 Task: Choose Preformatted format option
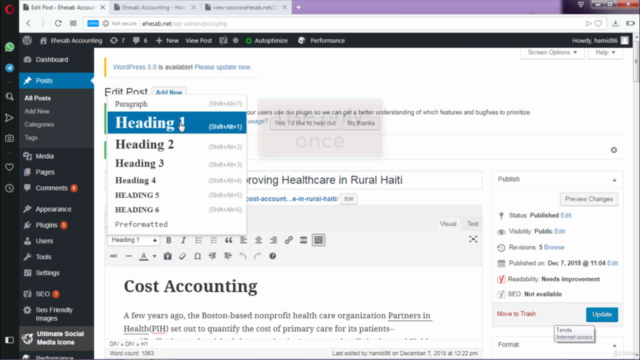coord(177,224)
